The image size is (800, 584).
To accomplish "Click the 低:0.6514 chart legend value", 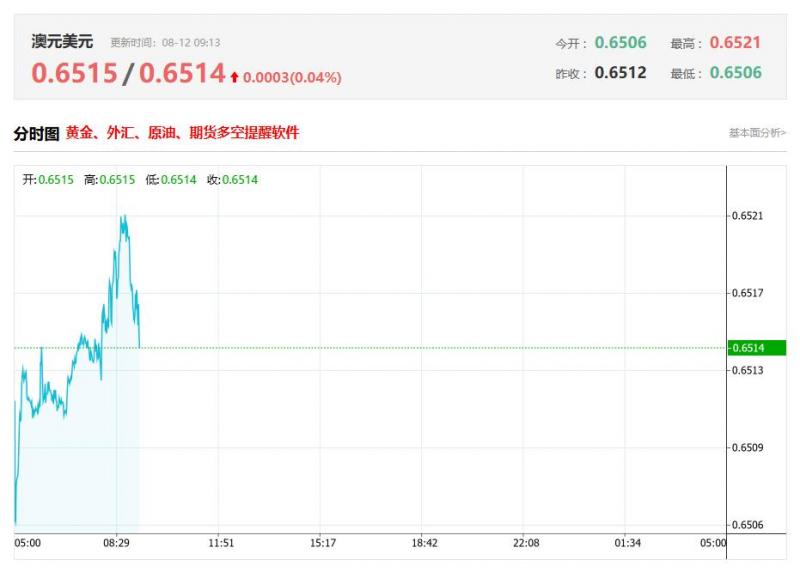I will pos(171,180).
